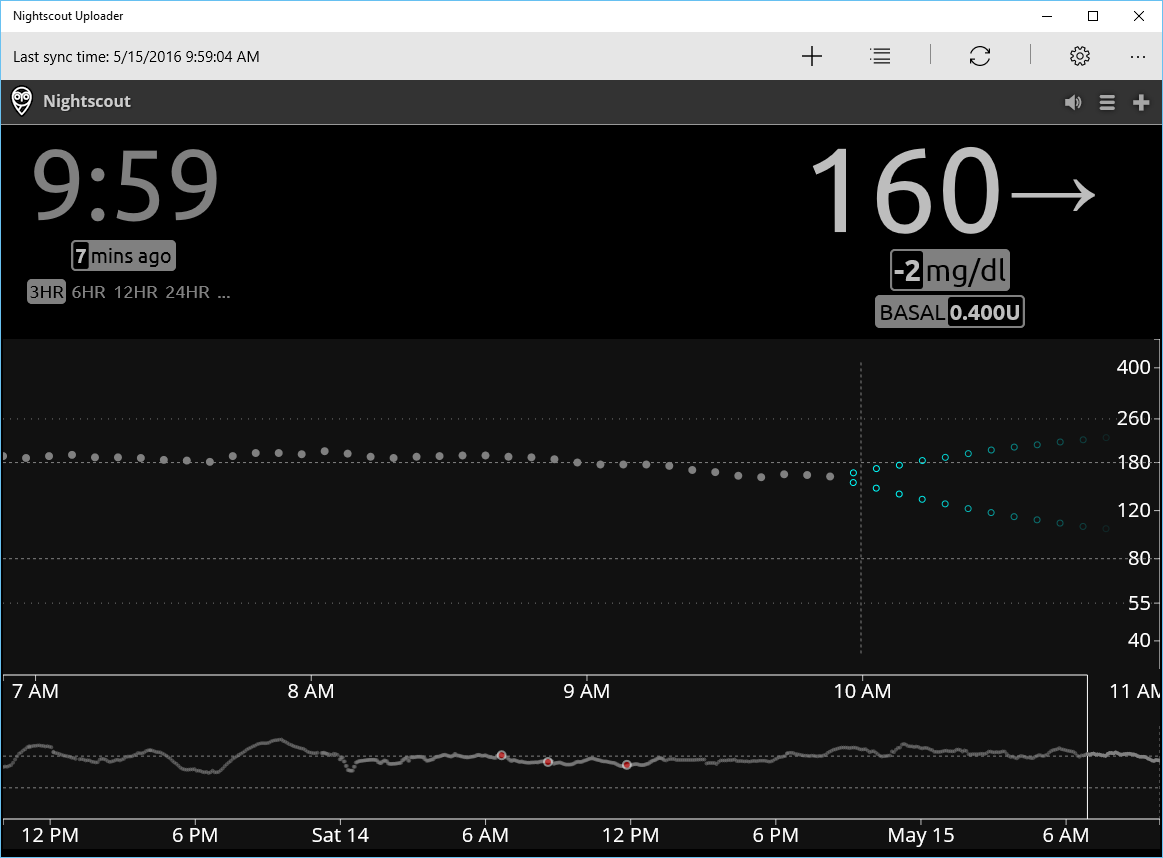Toggle the 6HR time range

tap(89, 292)
